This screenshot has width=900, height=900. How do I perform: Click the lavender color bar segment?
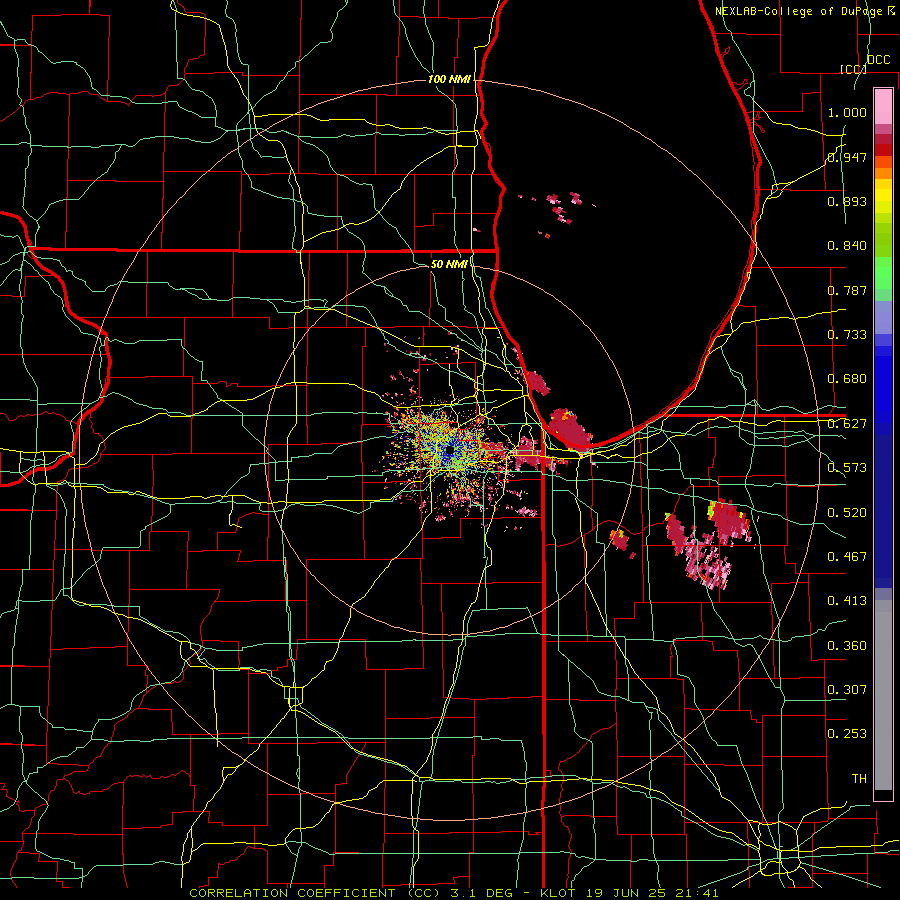pos(883,317)
